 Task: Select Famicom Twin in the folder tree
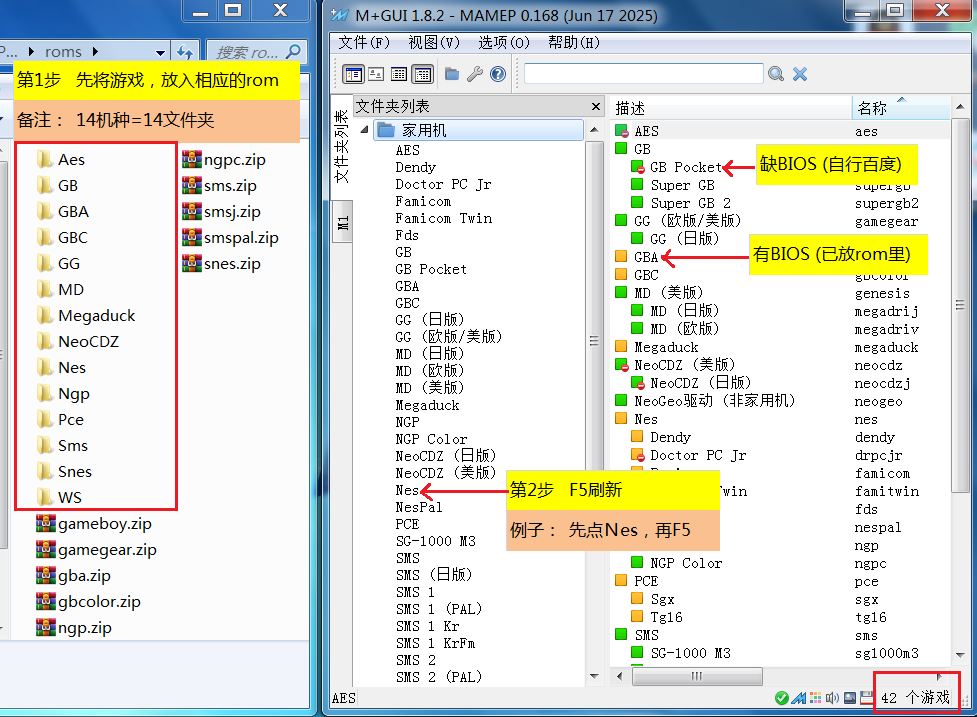coord(444,218)
